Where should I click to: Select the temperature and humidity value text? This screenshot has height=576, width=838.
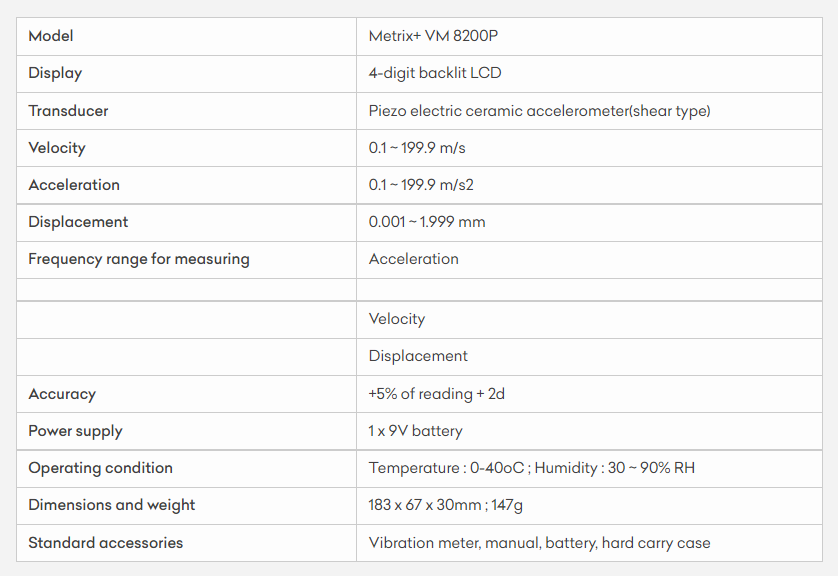pyautogui.click(x=531, y=468)
